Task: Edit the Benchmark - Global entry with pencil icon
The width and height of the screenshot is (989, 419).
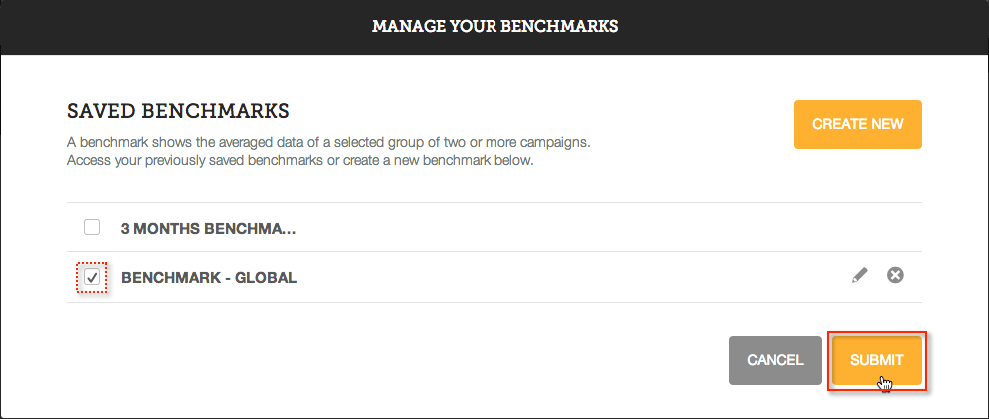Action: 859,275
